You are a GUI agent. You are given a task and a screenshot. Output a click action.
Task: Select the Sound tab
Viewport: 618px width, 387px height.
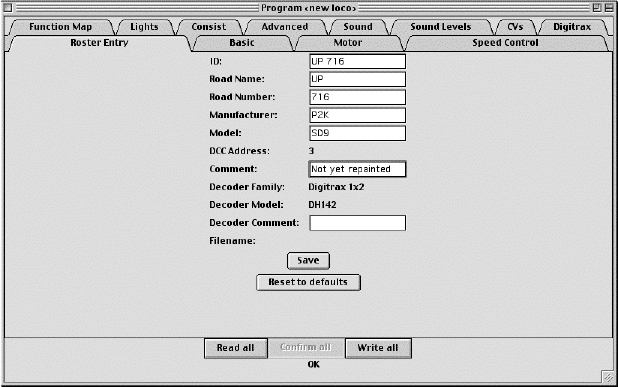pyautogui.click(x=358, y=27)
